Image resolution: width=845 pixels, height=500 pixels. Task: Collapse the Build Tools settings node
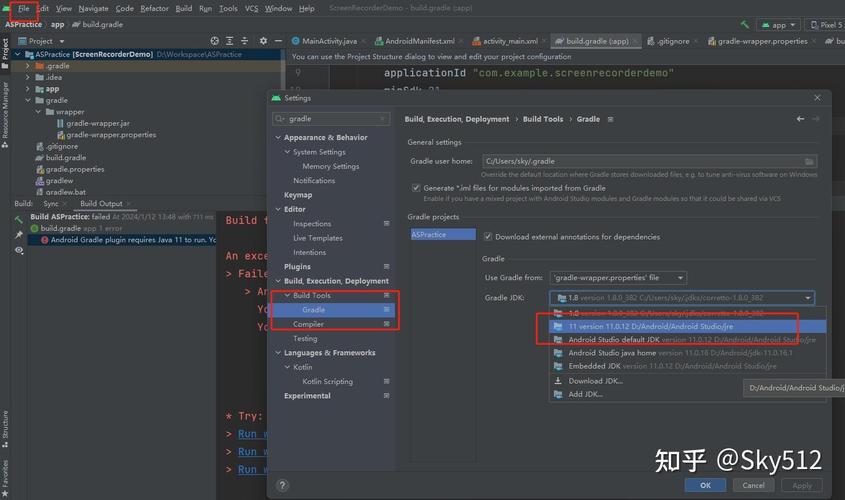pyautogui.click(x=286, y=296)
